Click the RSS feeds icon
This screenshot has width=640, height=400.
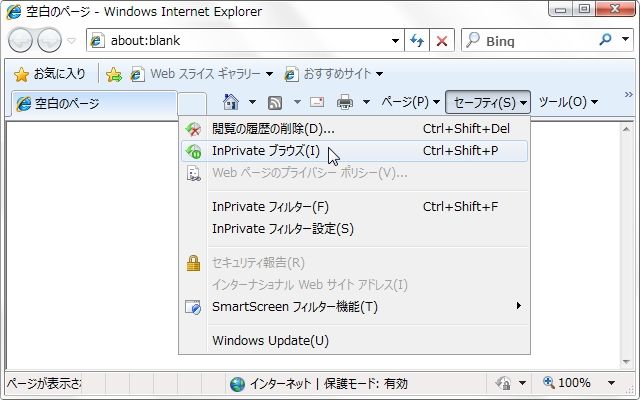275,102
